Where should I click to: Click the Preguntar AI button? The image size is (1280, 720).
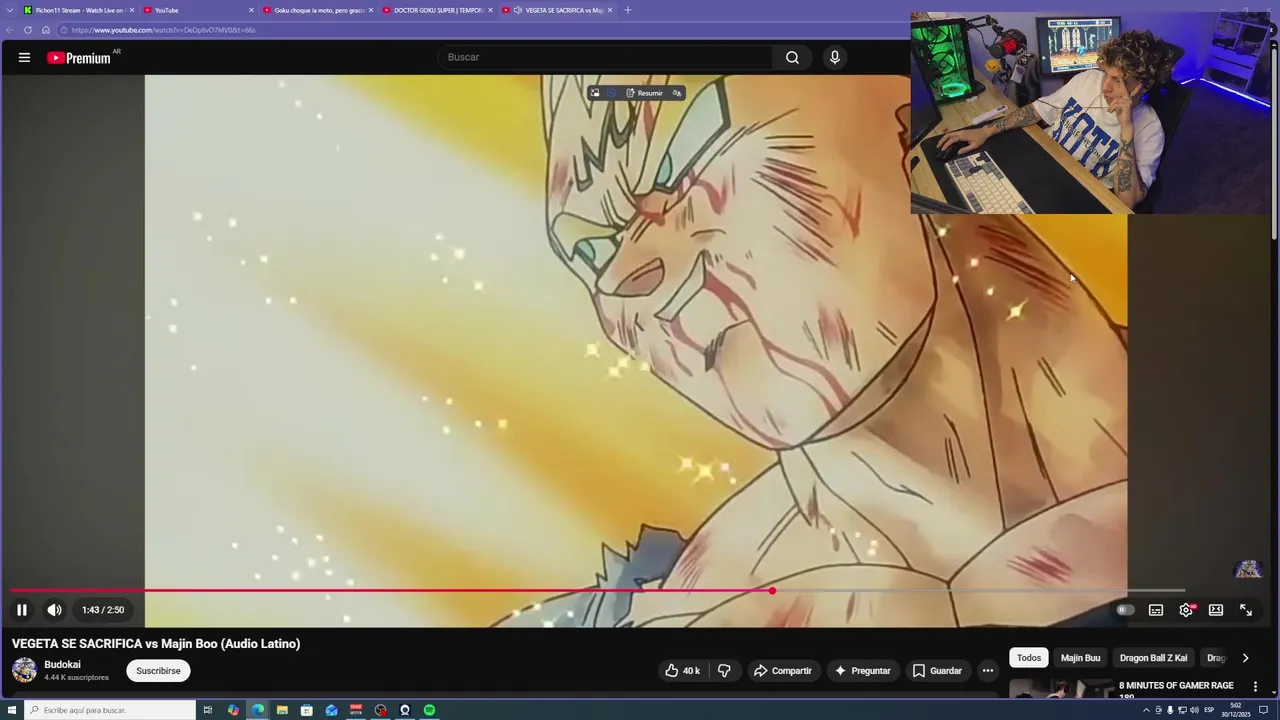click(862, 671)
